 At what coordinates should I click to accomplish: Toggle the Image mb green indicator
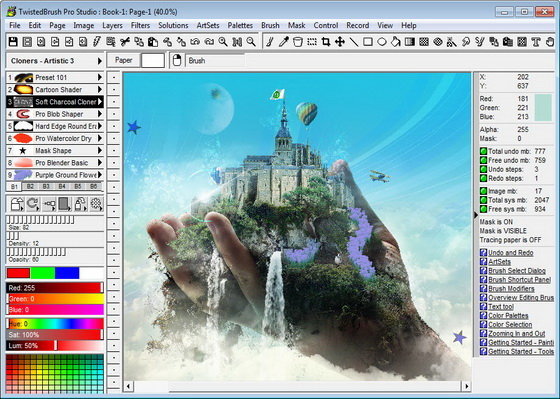tap(483, 191)
